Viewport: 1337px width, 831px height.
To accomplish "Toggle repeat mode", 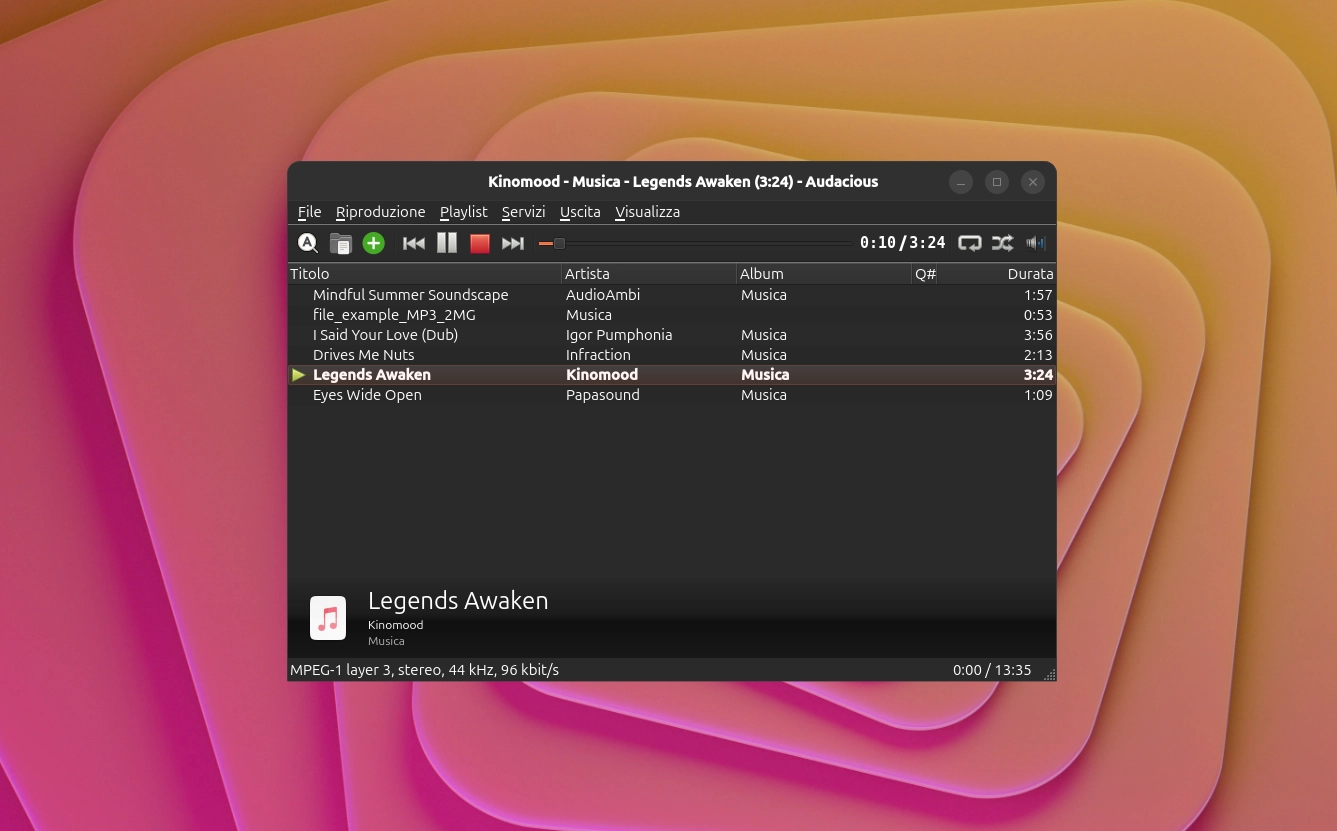I will [969, 243].
